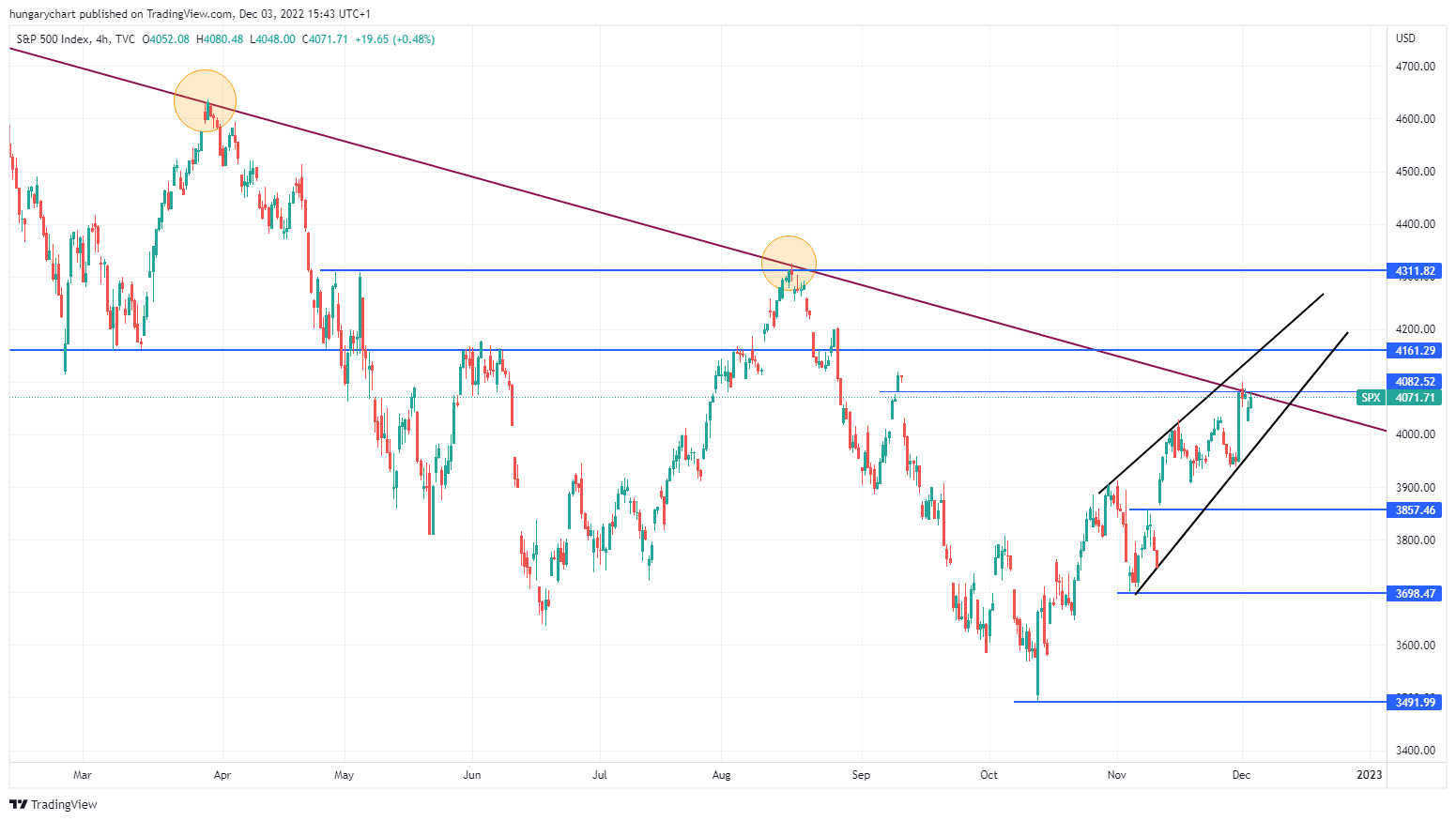Click the 2023 label on time axis
This screenshot has height=821, width=1456.
click(x=1370, y=775)
